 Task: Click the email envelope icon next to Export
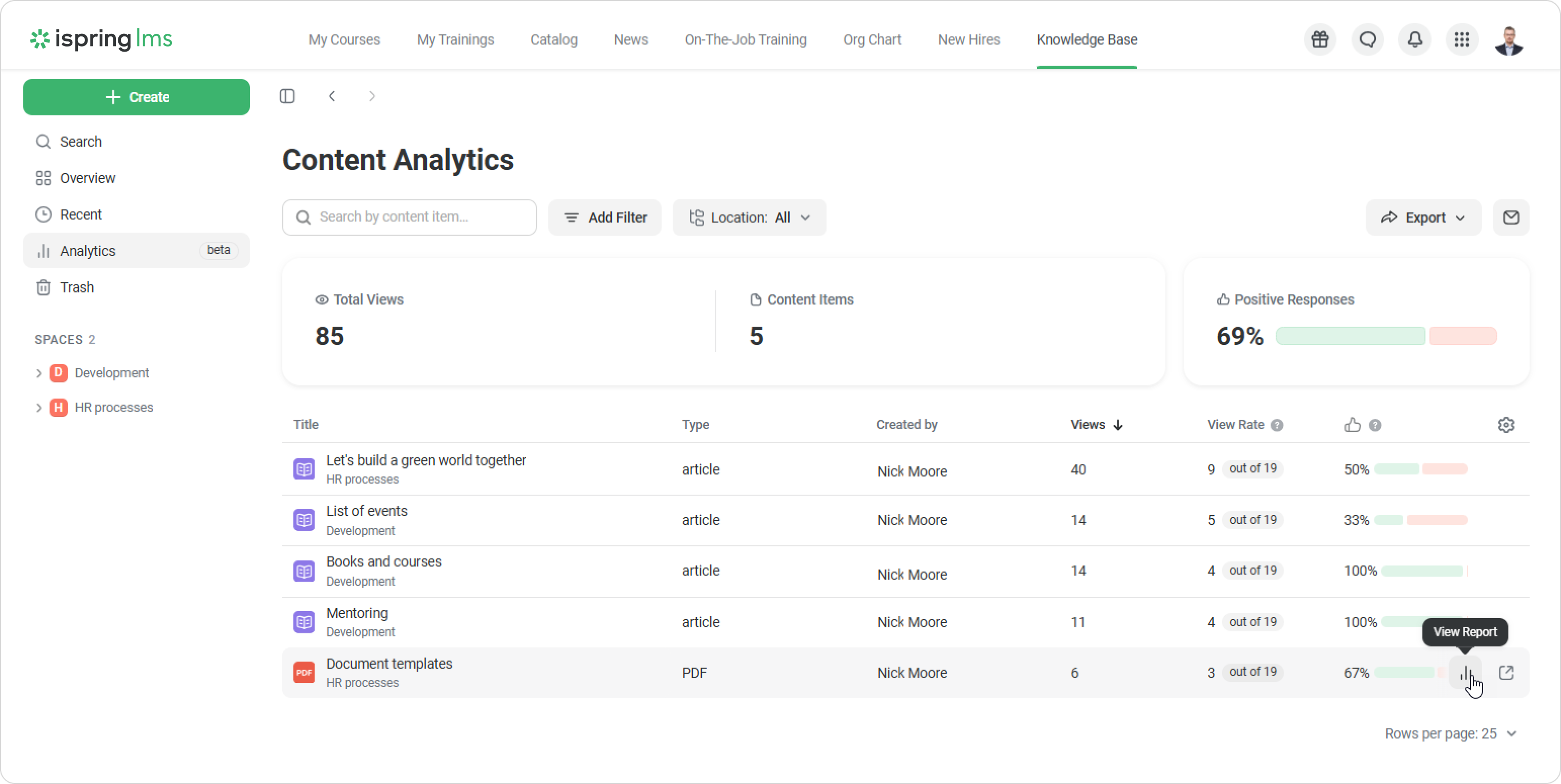click(x=1511, y=217)
